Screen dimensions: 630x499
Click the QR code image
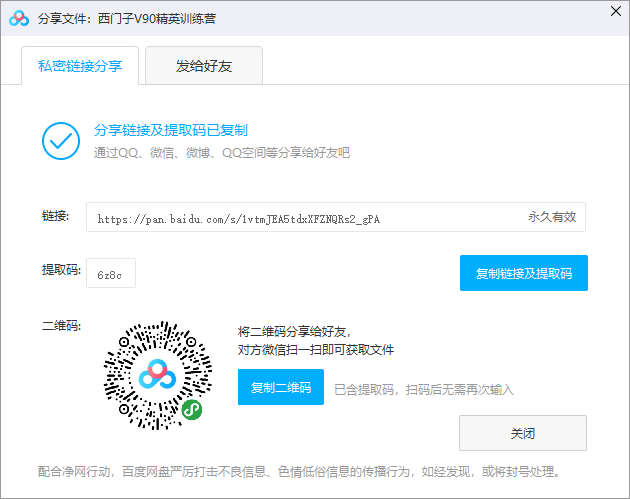click(x=130, y=350)
